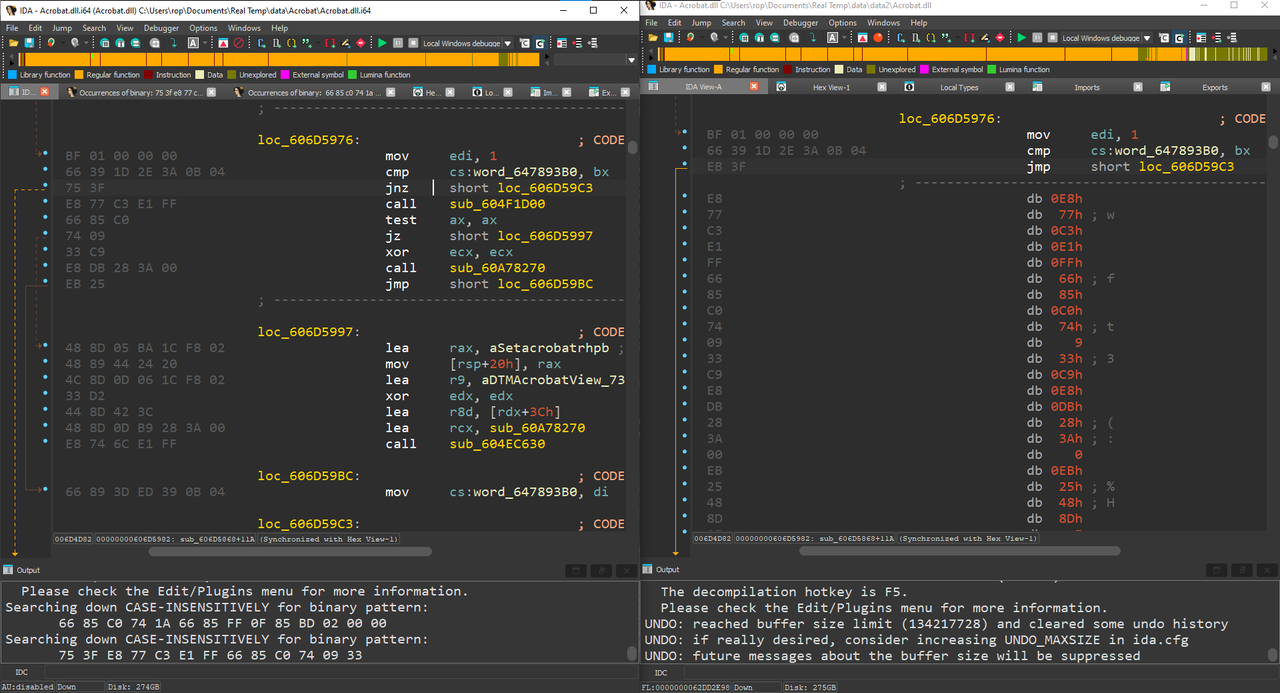Open Debugger menu in Acrobat.dll.i64 window
Image resolution: width=1280 pixels, height=693 pixels.
[x=161, y=28]
